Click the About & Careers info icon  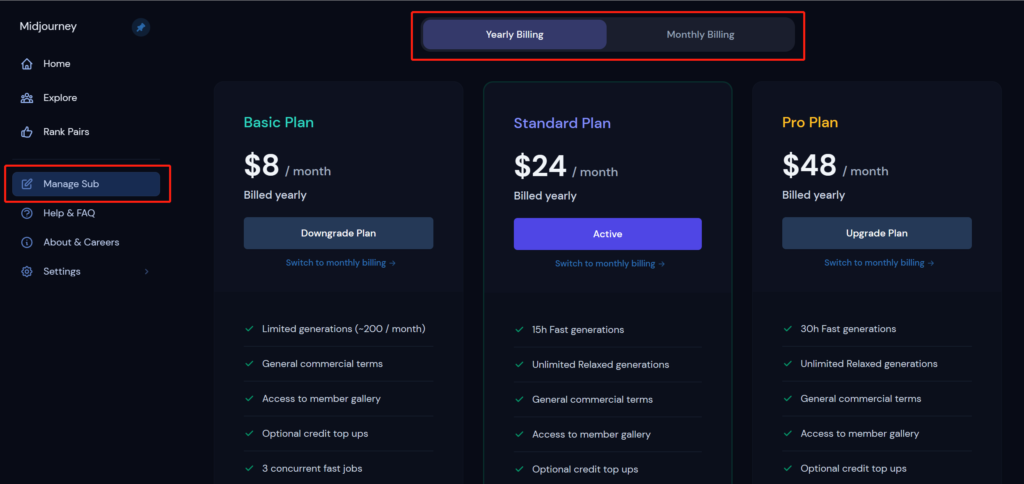coord(27,242)
